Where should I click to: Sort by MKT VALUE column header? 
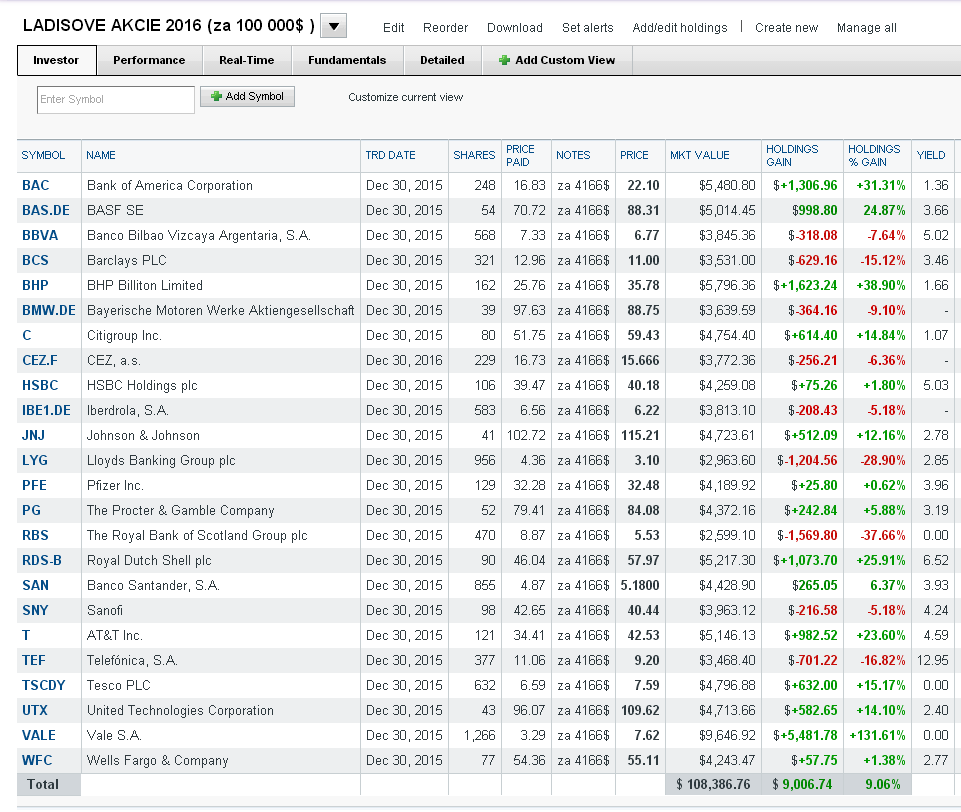coord(699,156)
